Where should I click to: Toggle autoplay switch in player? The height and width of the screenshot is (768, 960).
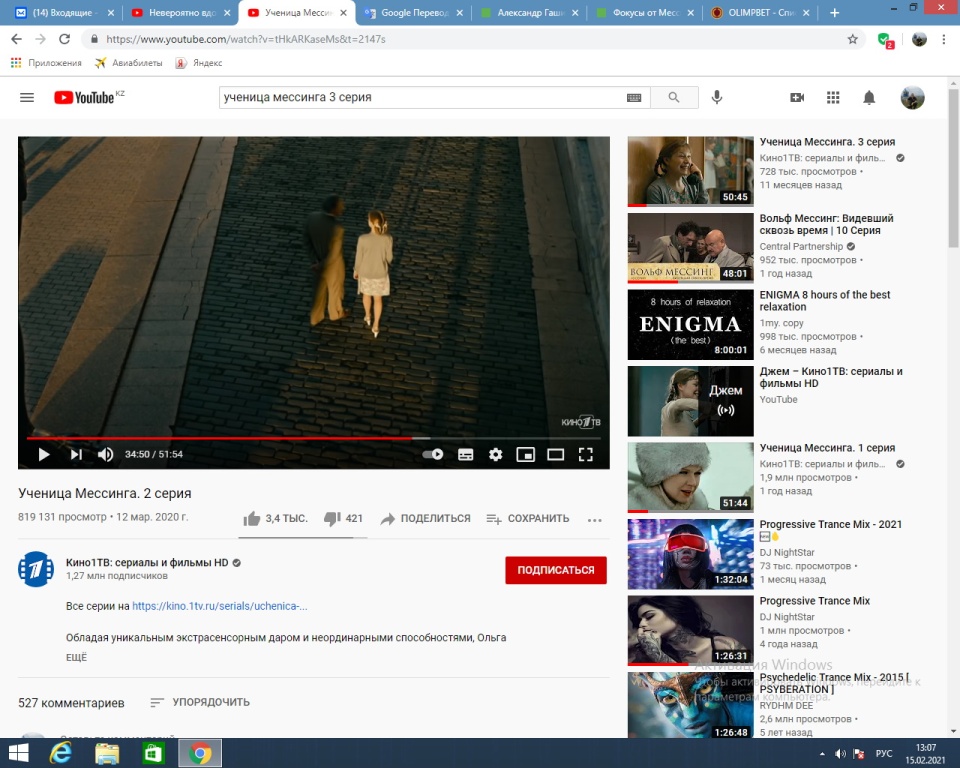433,454
